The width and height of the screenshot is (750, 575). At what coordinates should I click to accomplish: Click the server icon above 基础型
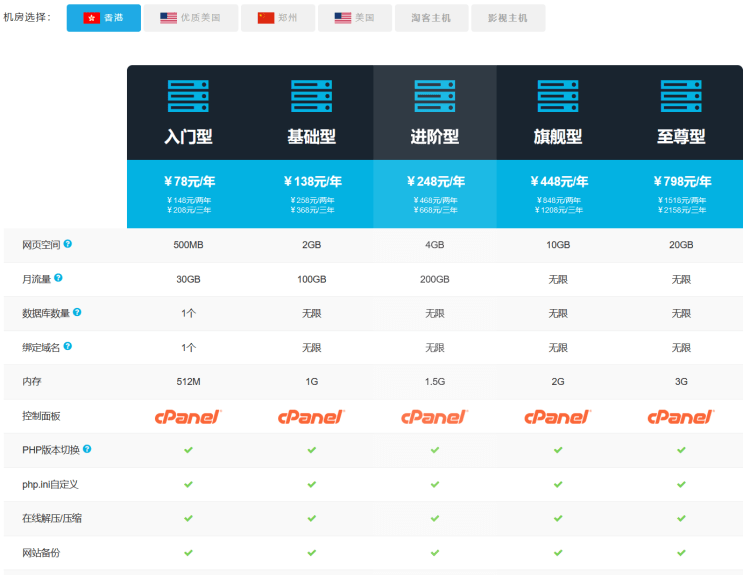(x=311, y=96)
